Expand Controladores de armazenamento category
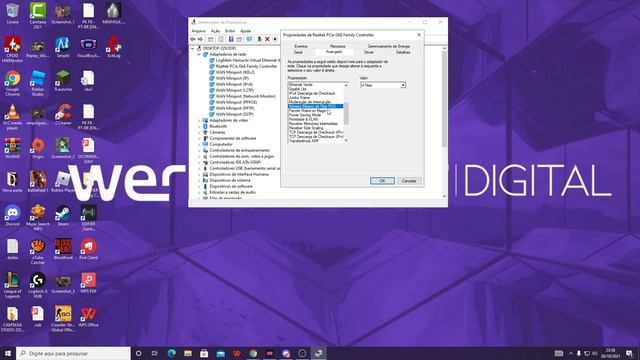640x360 pixels. tap(199, 150)
